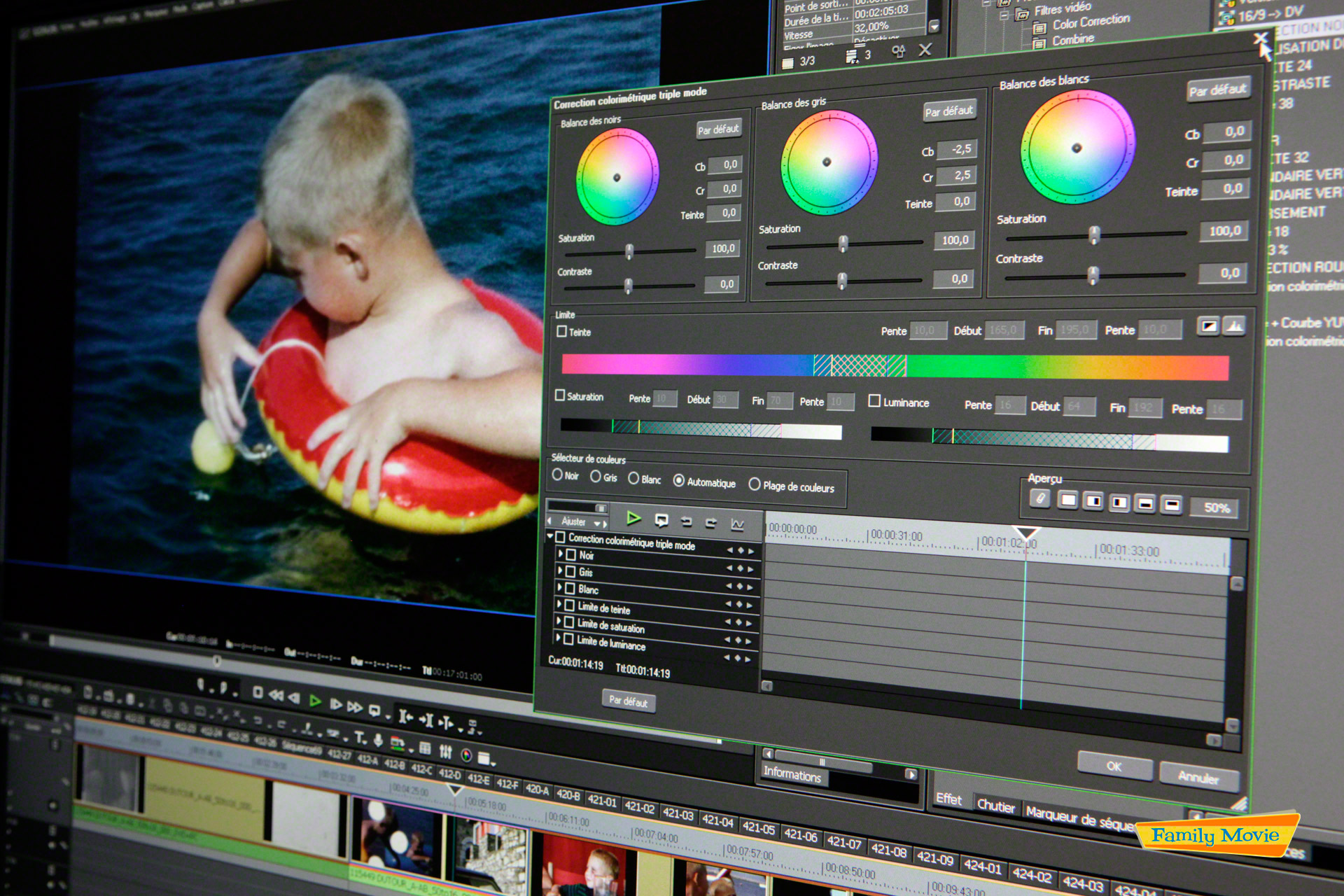Enable the Teinte limit checkbox

pyautogui.click(x=561, y=331)
